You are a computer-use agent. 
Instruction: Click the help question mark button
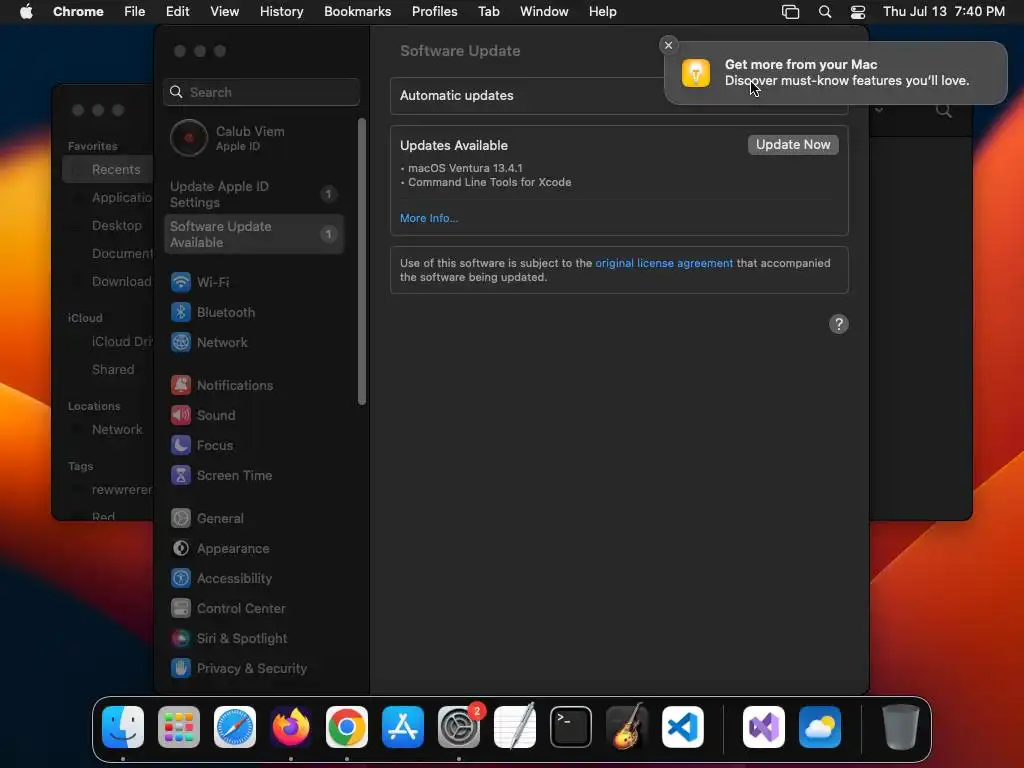(x=839, y=324)
